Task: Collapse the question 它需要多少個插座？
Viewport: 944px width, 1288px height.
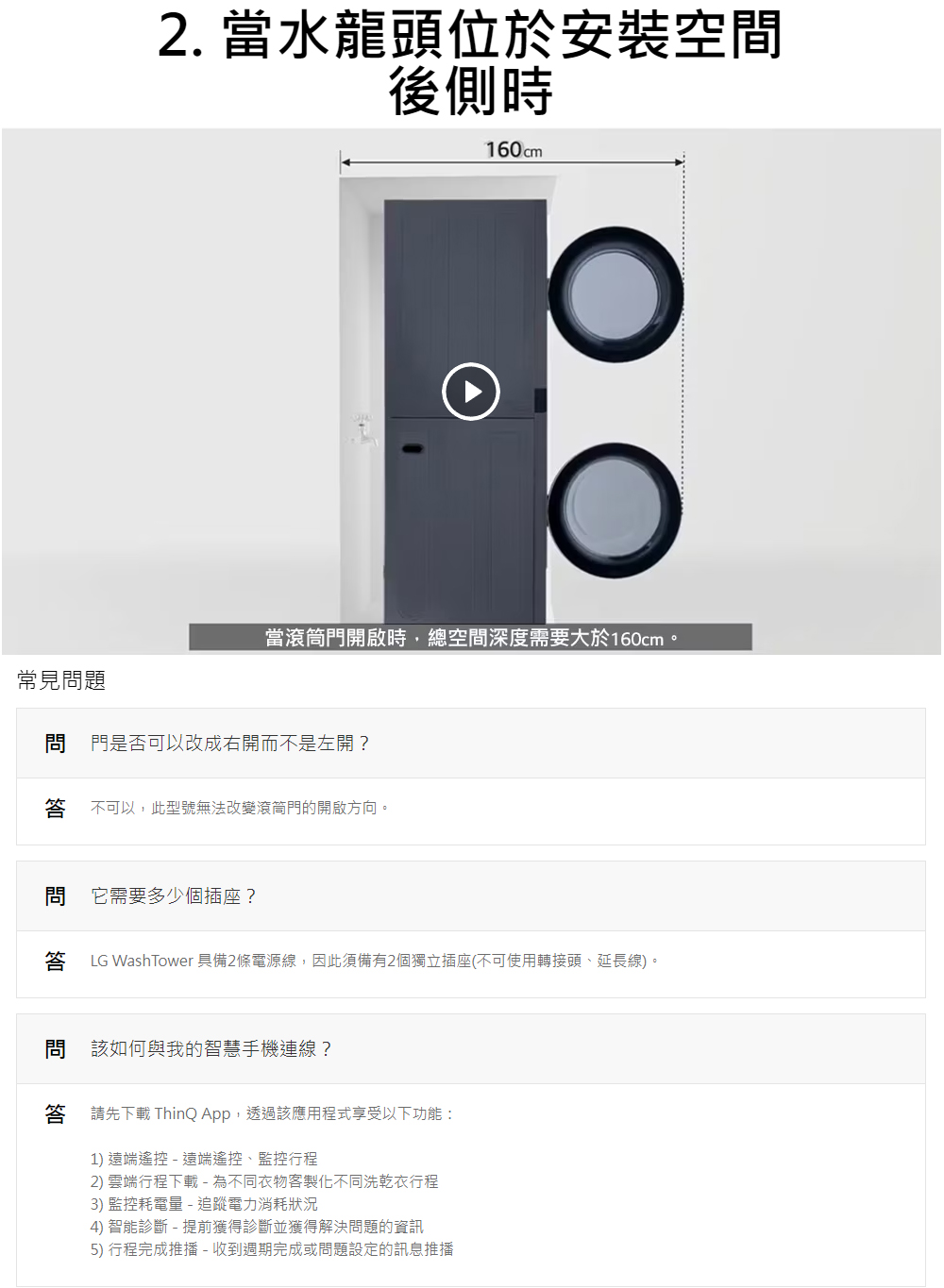Action: click(471, 896)
